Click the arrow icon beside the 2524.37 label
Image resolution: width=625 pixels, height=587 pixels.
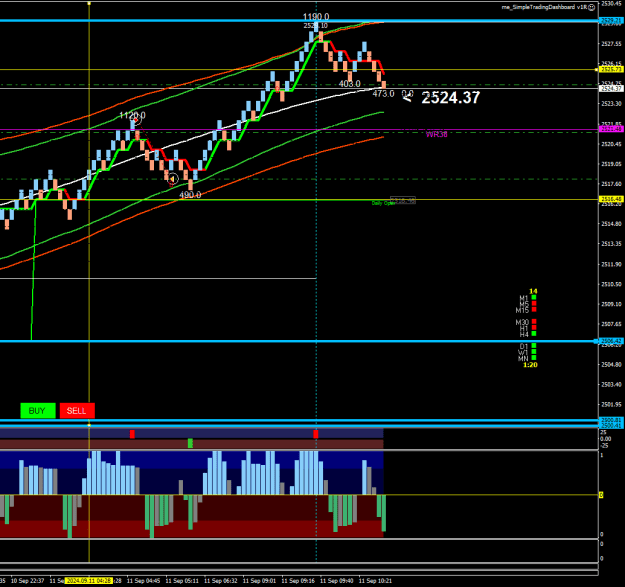pos(407,96)
